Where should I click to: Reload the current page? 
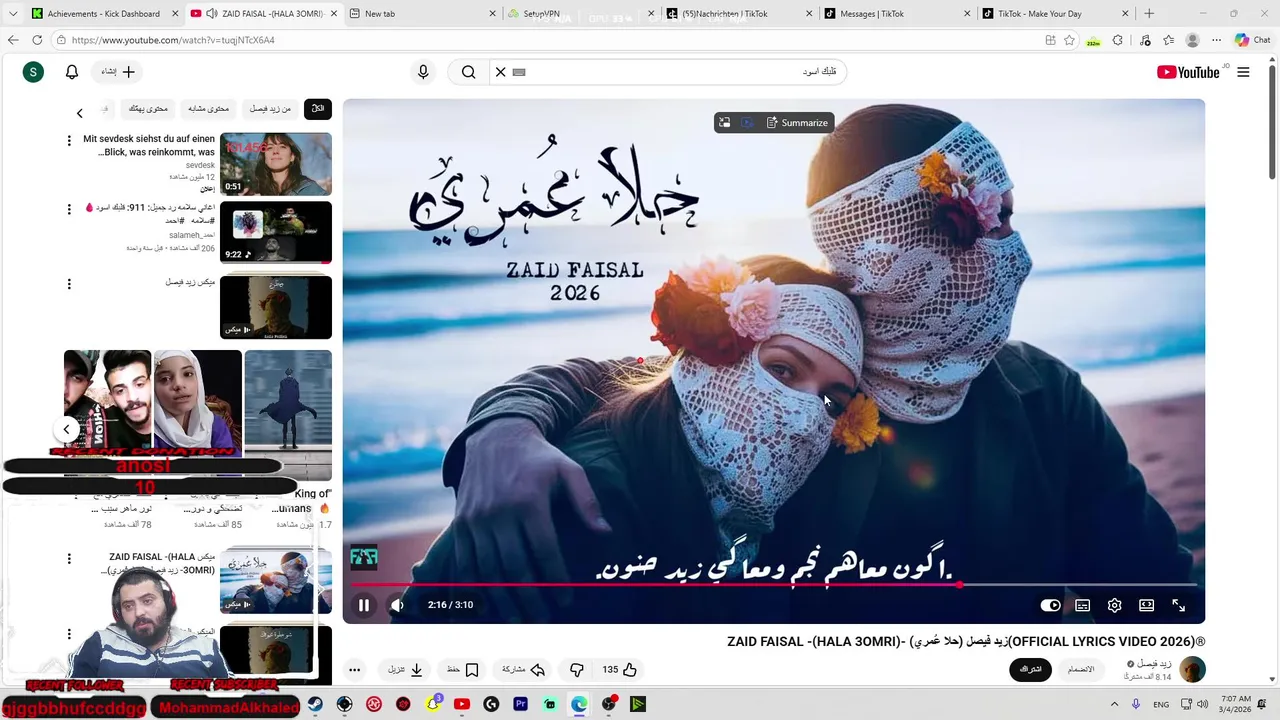click(x=37, y=40)
